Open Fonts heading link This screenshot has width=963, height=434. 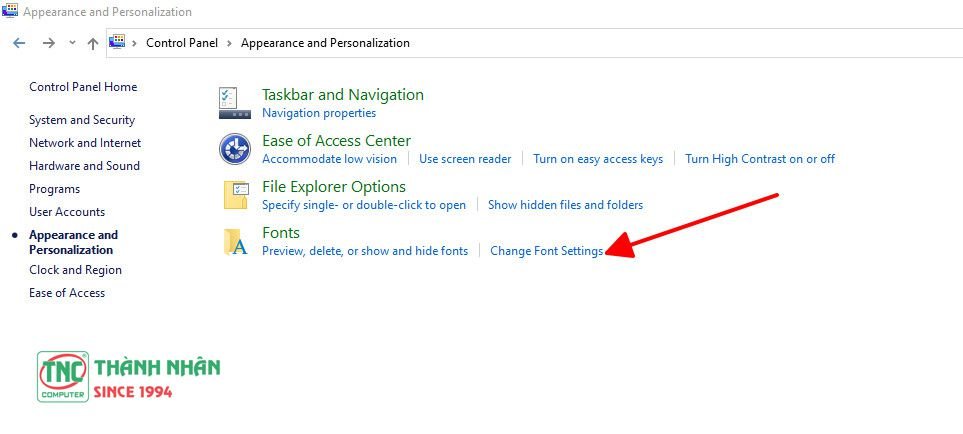tap(281, 232)
